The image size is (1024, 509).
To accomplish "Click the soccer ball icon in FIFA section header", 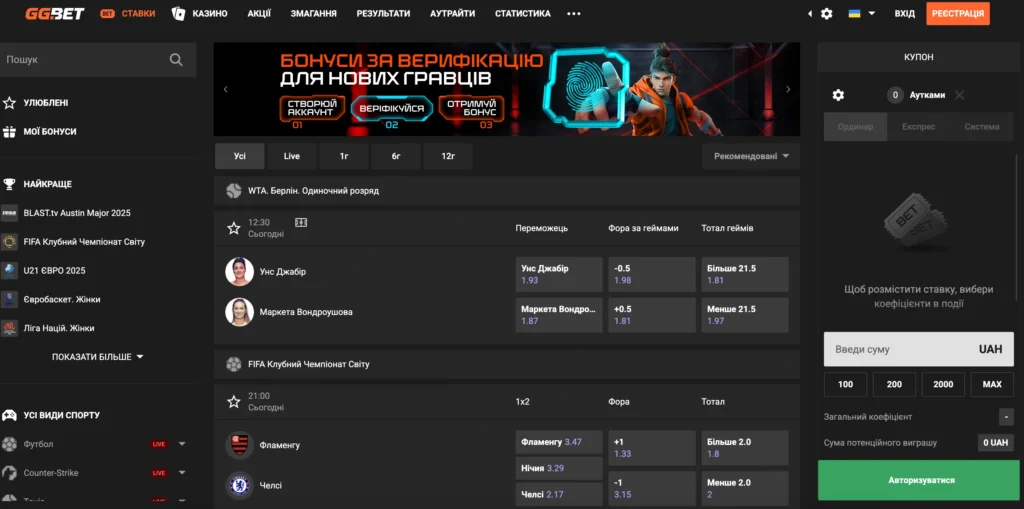I will pyautogui.click(x=234, y=365).
